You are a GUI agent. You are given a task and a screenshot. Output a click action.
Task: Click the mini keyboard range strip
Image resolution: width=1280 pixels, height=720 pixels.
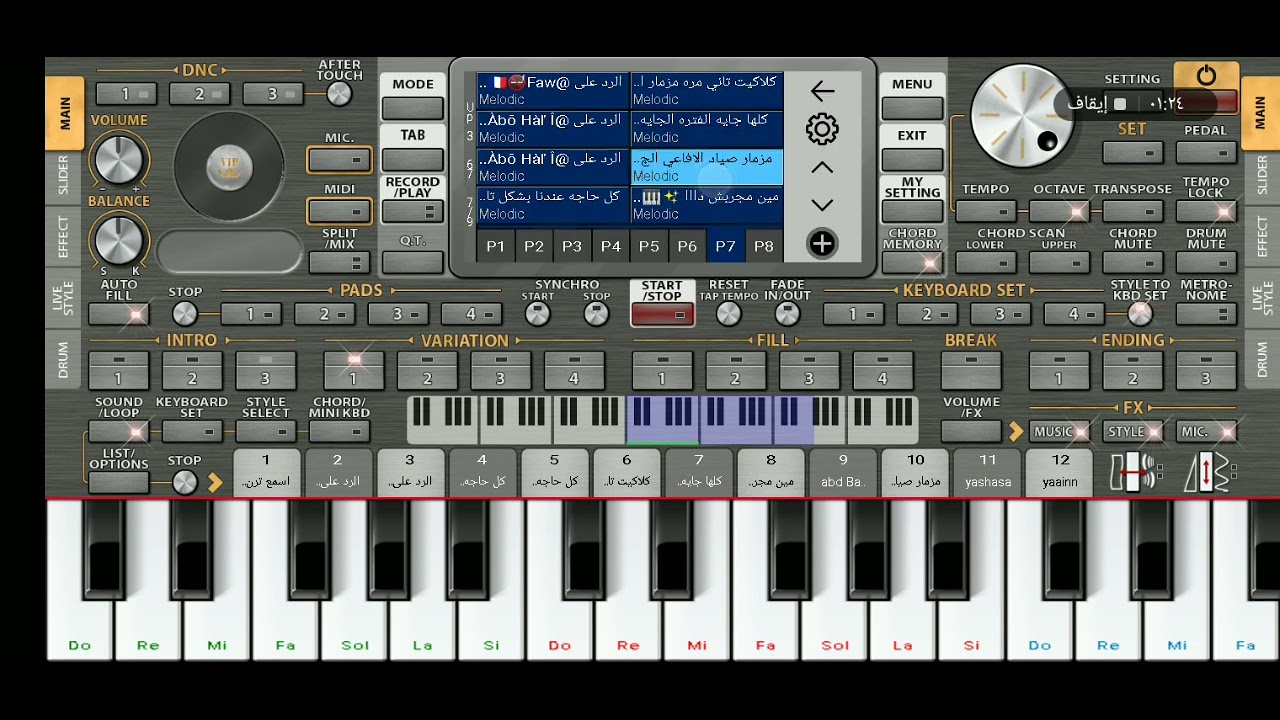(663, 420)
